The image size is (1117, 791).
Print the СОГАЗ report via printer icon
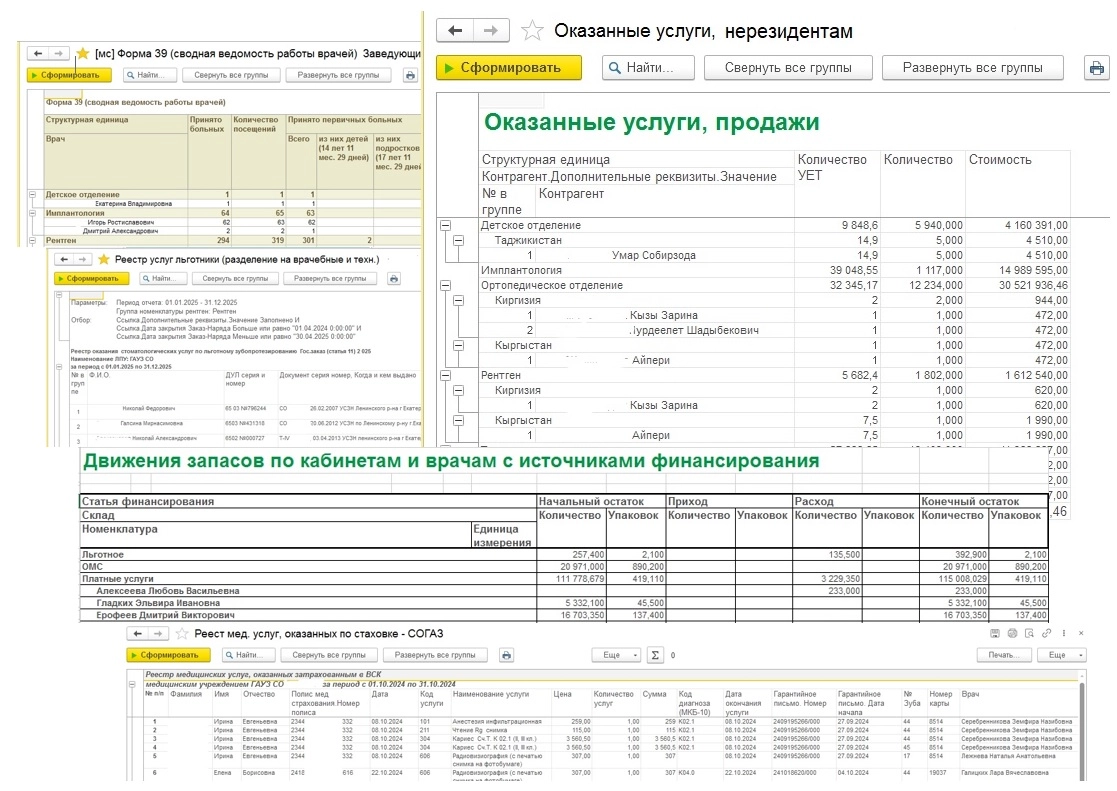pyautogui.click(x=506, y=655)
